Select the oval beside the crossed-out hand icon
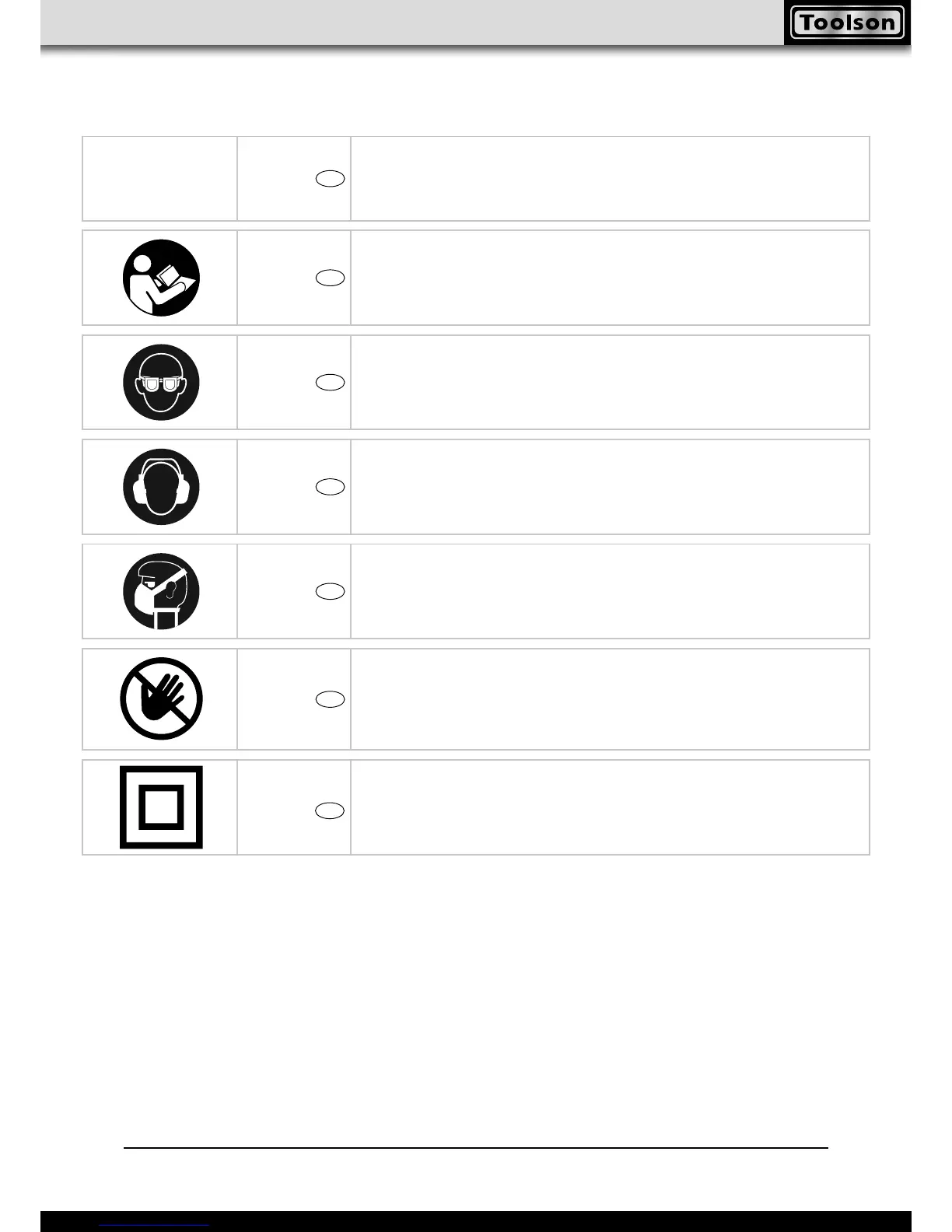This screenshot has width=952, height=1232. pyautogui.click(x=331, y=699)
